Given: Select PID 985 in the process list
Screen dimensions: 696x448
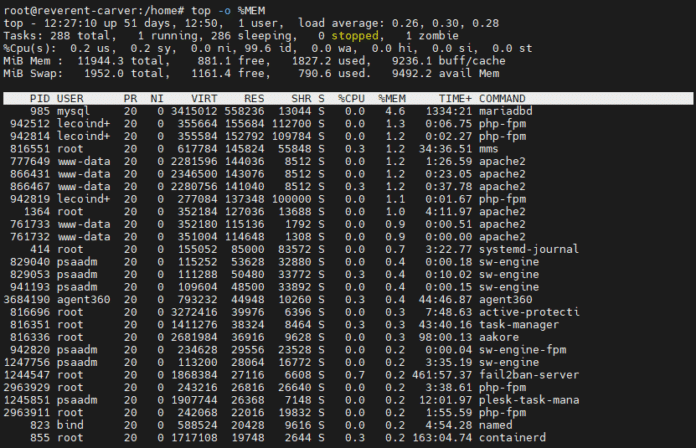Looking at the screenshot, I should [40, 111].
